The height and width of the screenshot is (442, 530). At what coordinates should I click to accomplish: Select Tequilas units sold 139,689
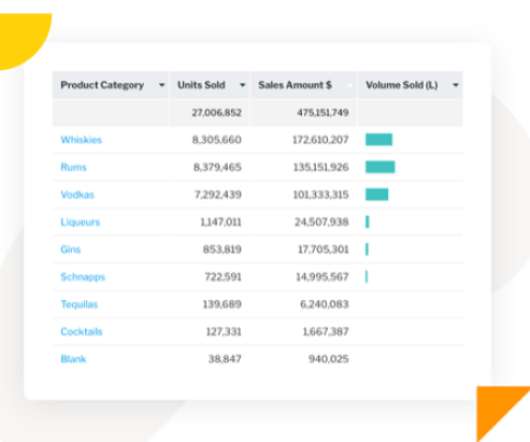click(222, 304)
